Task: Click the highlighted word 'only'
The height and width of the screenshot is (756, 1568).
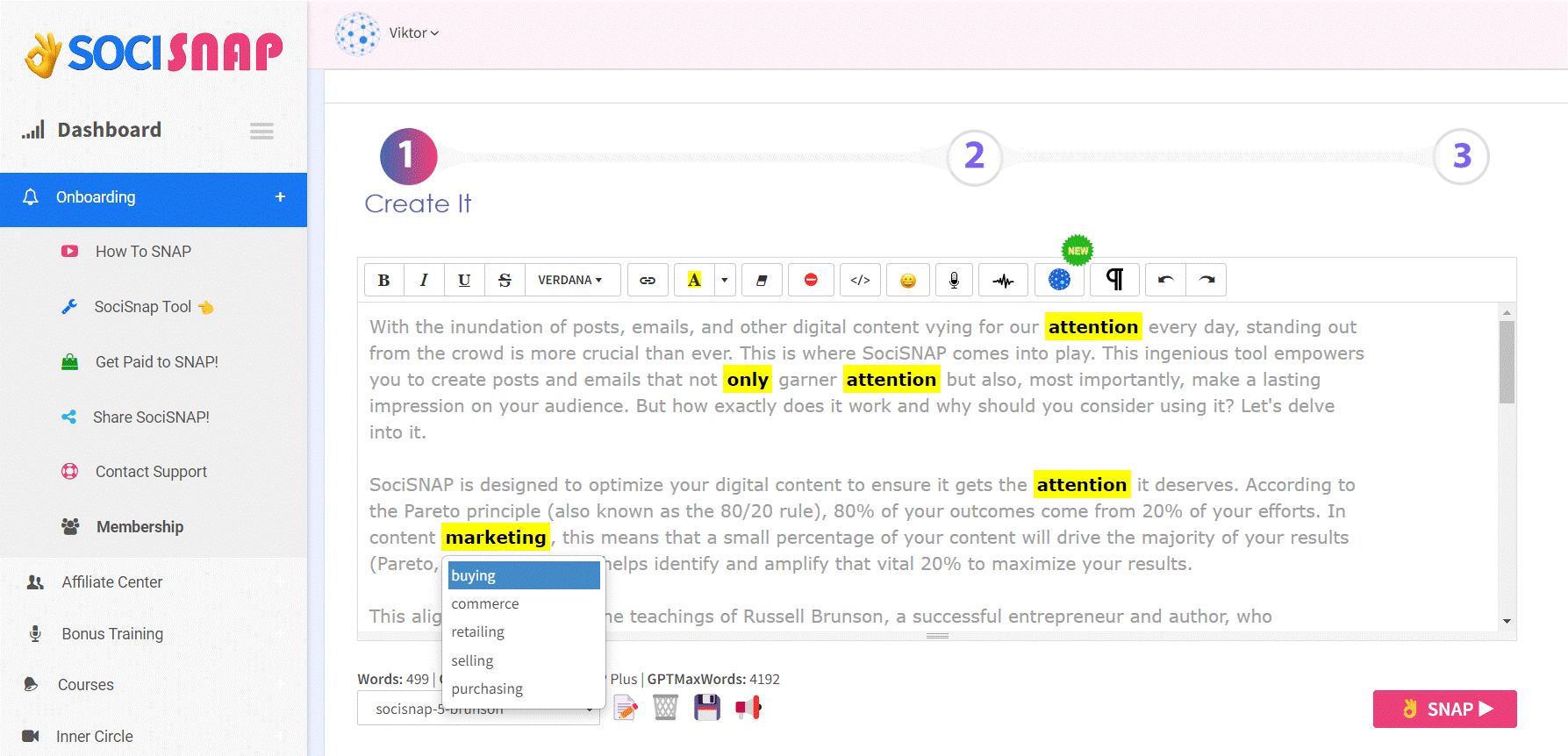Action: 748,379
